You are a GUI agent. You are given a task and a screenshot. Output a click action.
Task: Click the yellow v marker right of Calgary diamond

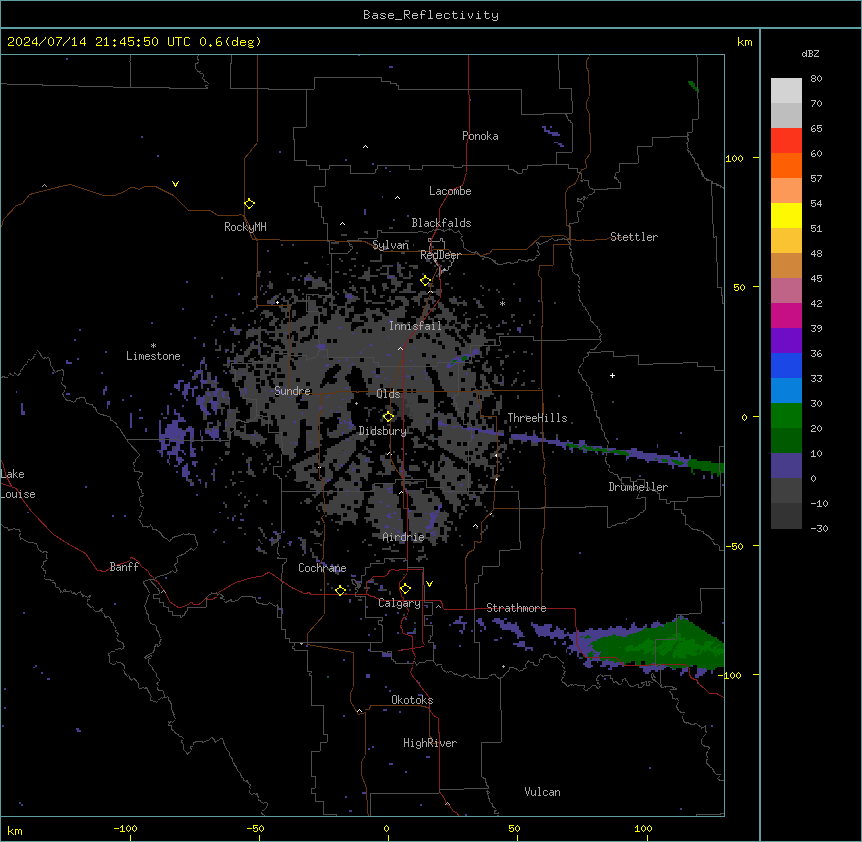(x=429, y=584)
